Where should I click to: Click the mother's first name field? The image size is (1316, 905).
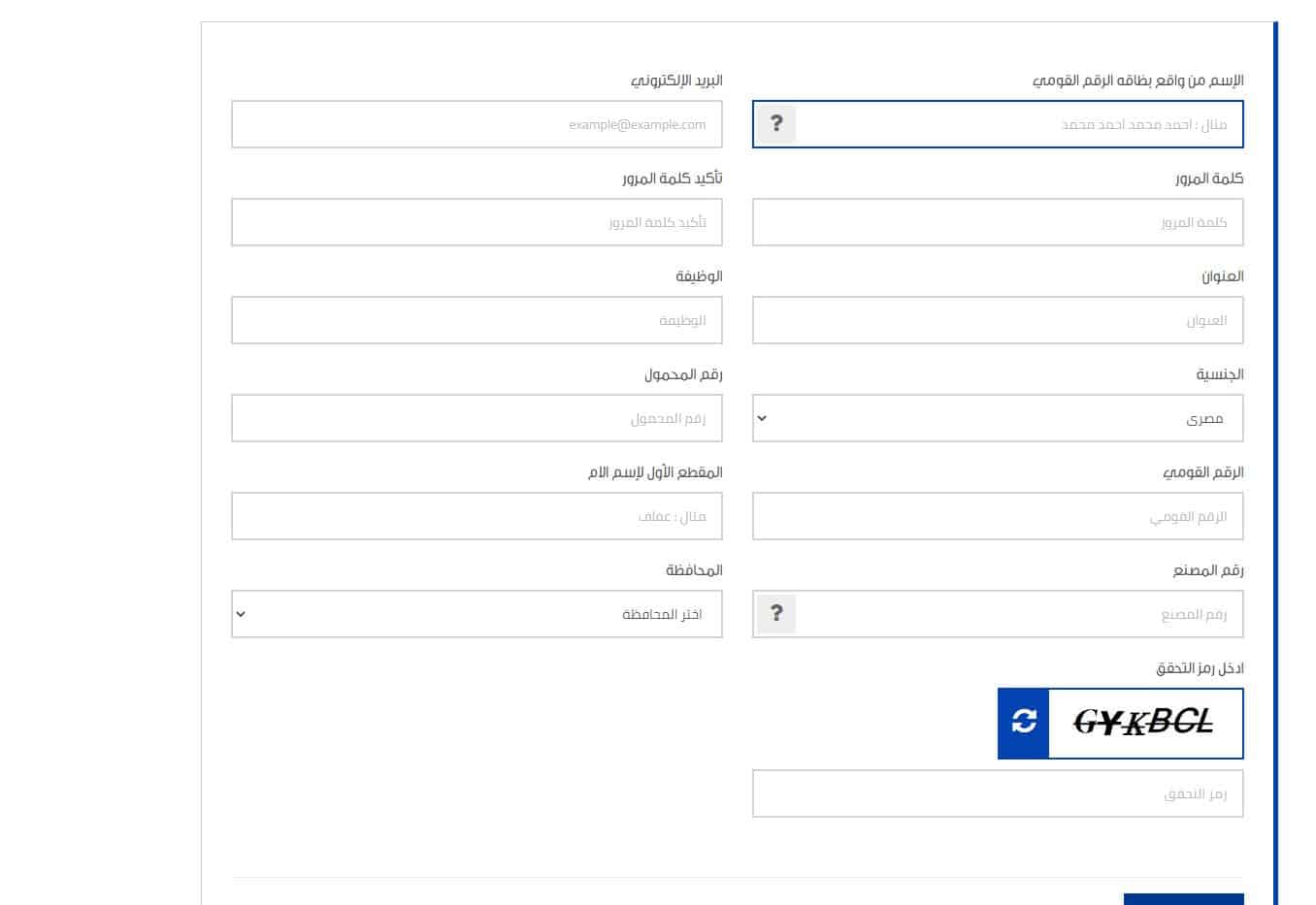pyautogui.click(x=477, y=516)
